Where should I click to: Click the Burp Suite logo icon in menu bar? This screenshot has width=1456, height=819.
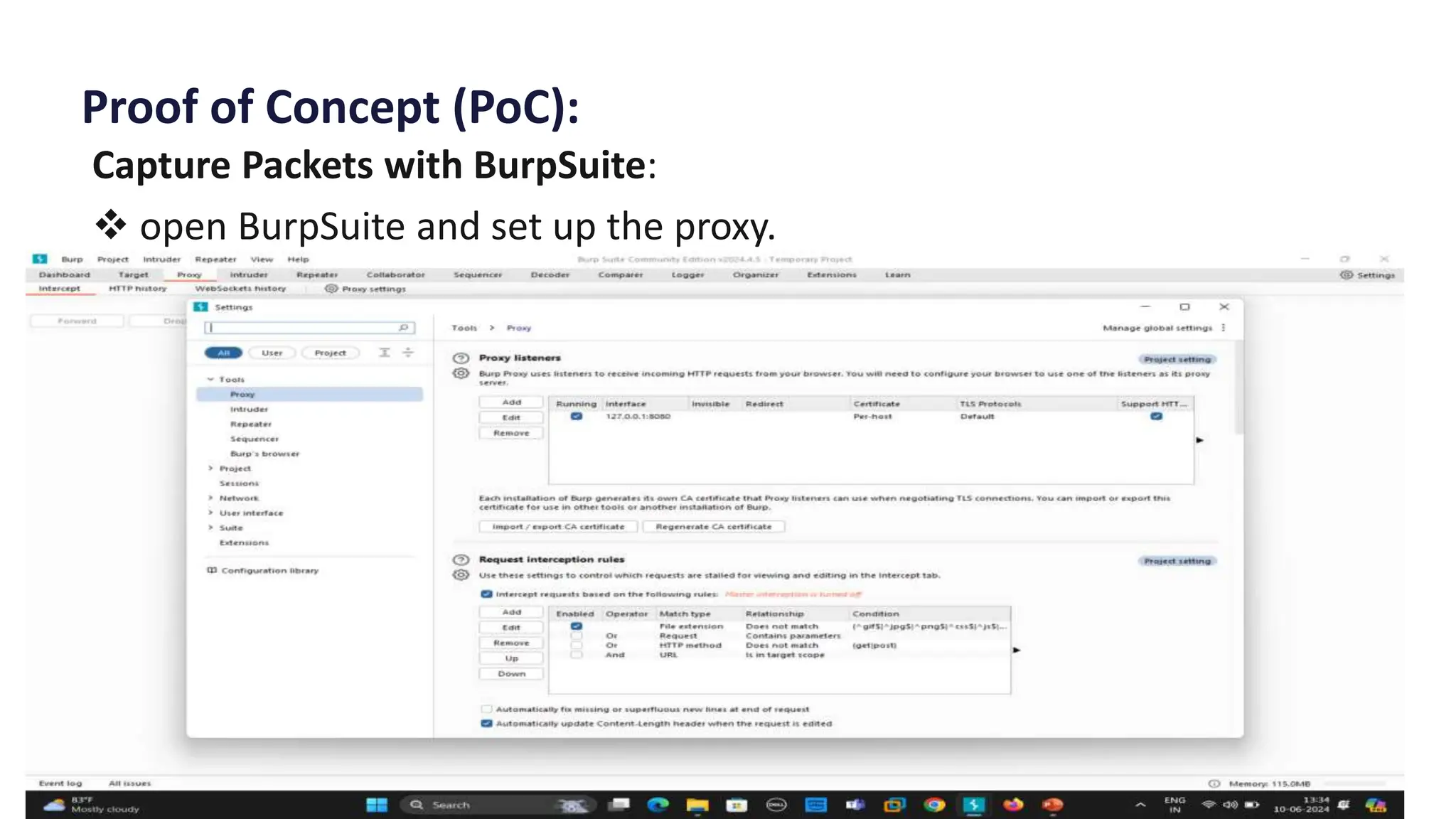click(40, 259)
